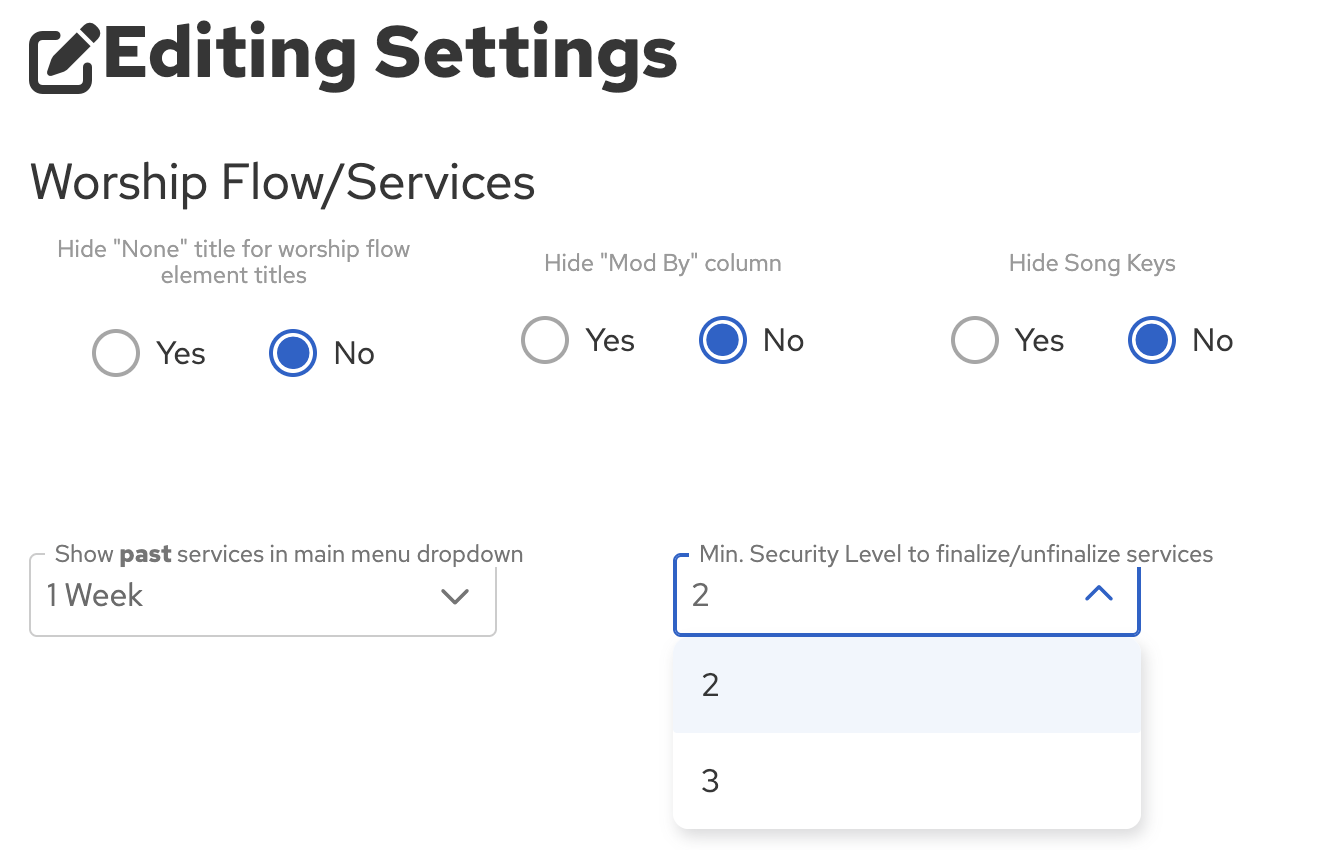Image resolution: width=1330 pixels, height=850 pixels.
Task: Collapse security level list with up chevron
Action: coord(1098,594)
